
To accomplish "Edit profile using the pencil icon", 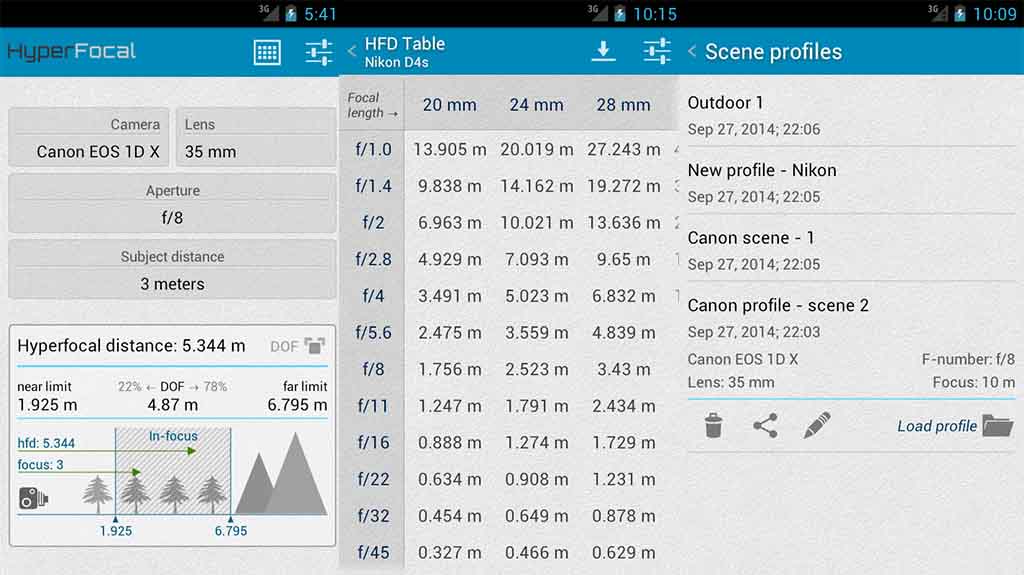I will [817, 426].
